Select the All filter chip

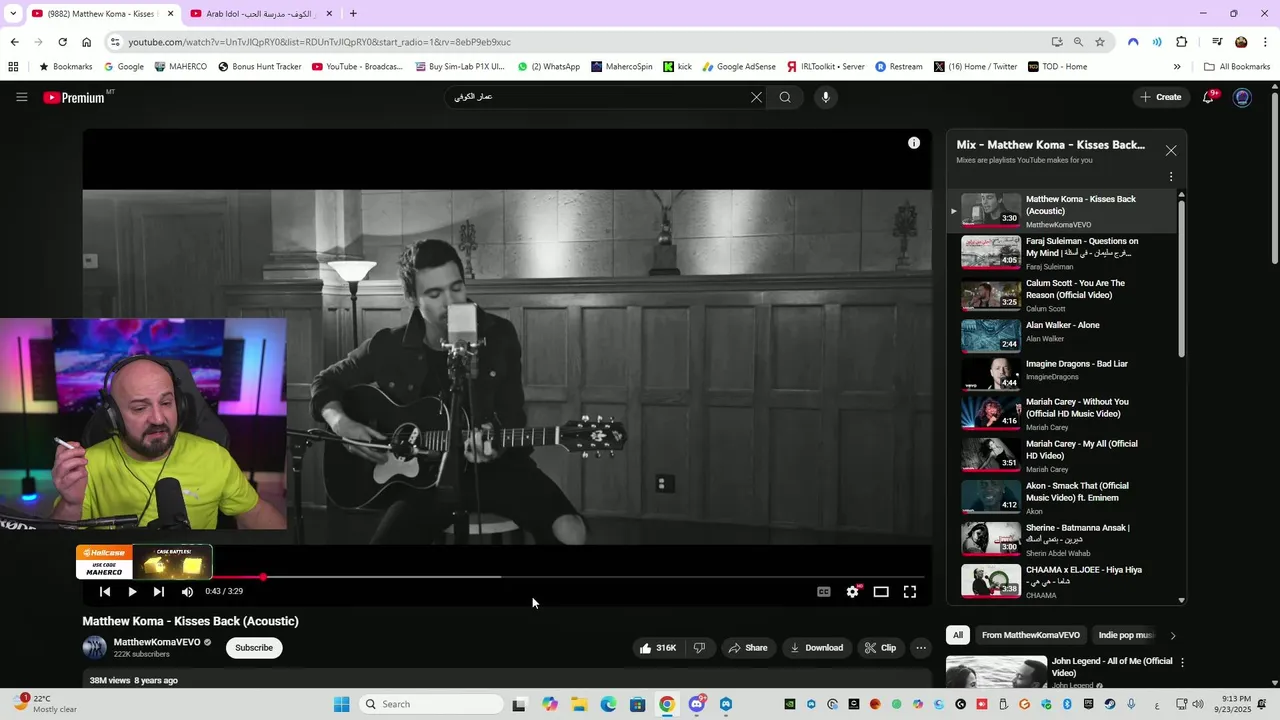click(958, 635)
